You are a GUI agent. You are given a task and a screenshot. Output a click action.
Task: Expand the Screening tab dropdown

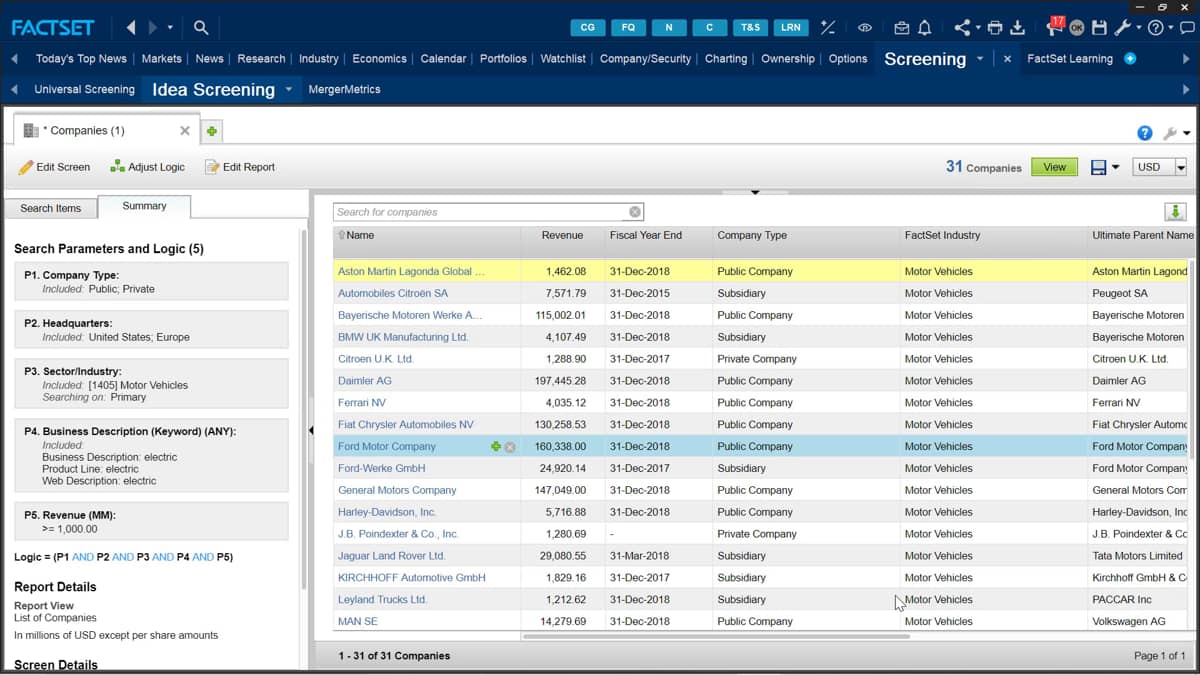980,59
